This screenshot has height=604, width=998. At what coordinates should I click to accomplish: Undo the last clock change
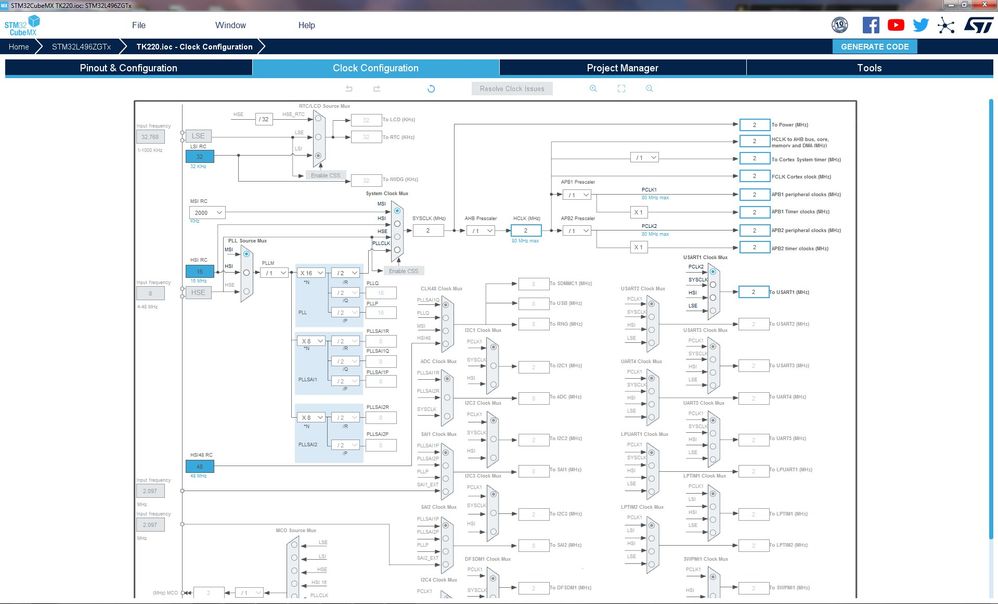click(349, 88)
